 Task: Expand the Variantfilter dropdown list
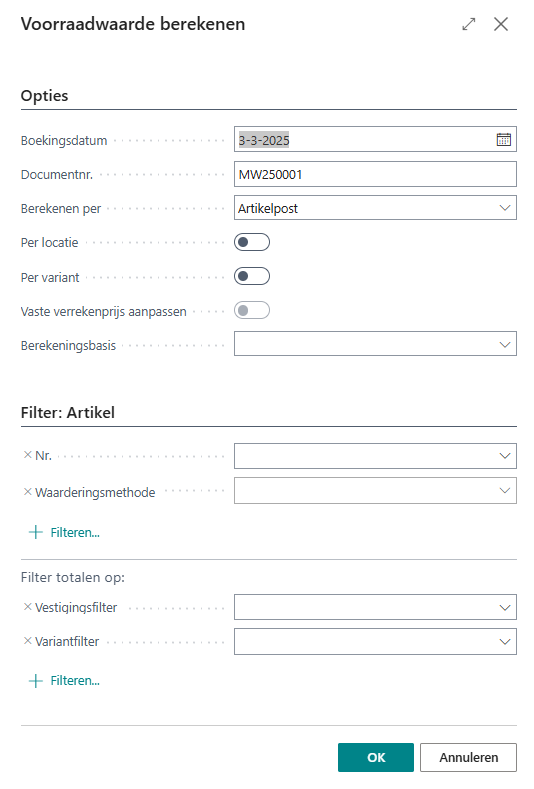point(375,642)
